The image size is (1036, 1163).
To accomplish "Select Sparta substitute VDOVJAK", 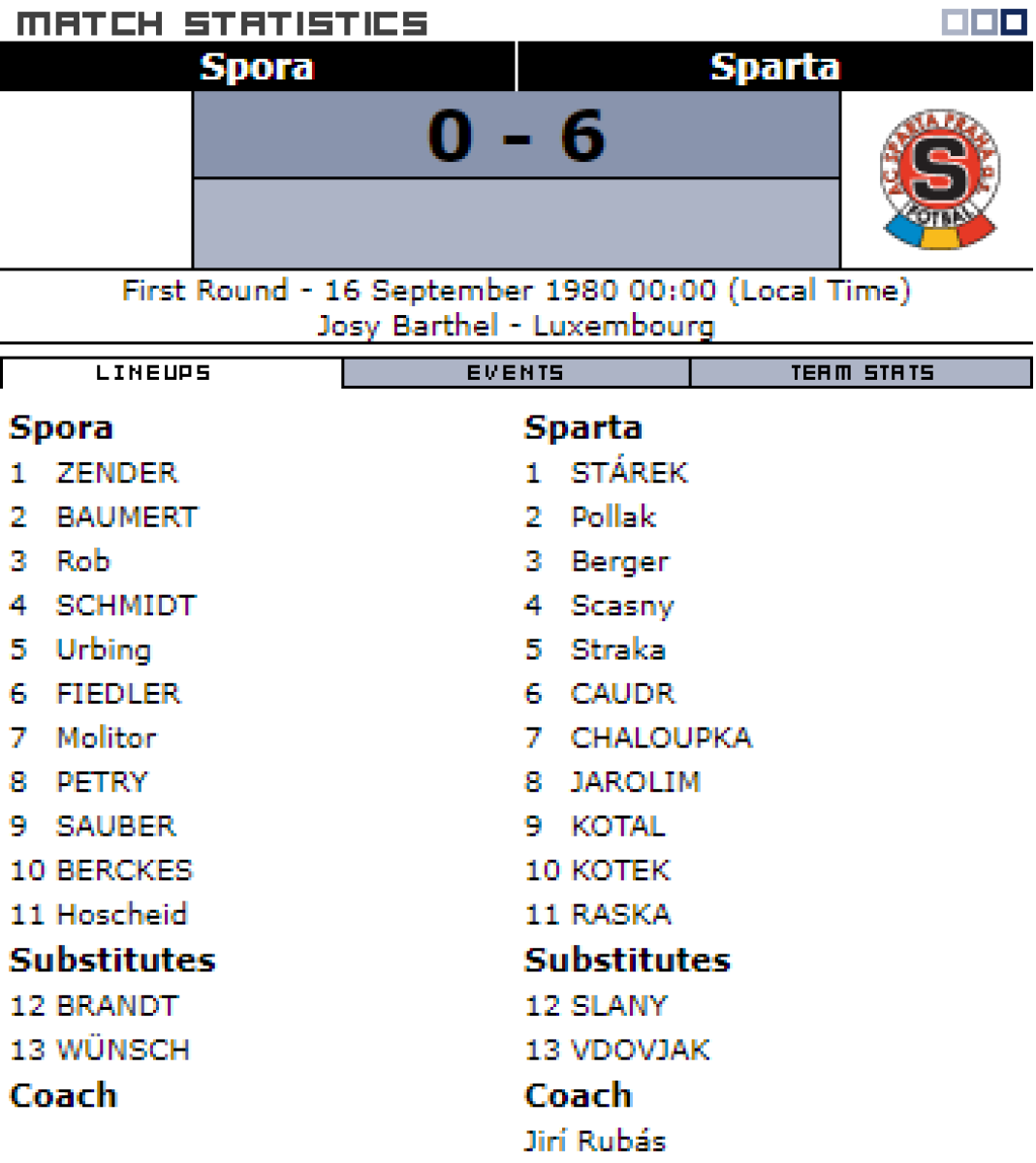I will [x=640, y=1050].
